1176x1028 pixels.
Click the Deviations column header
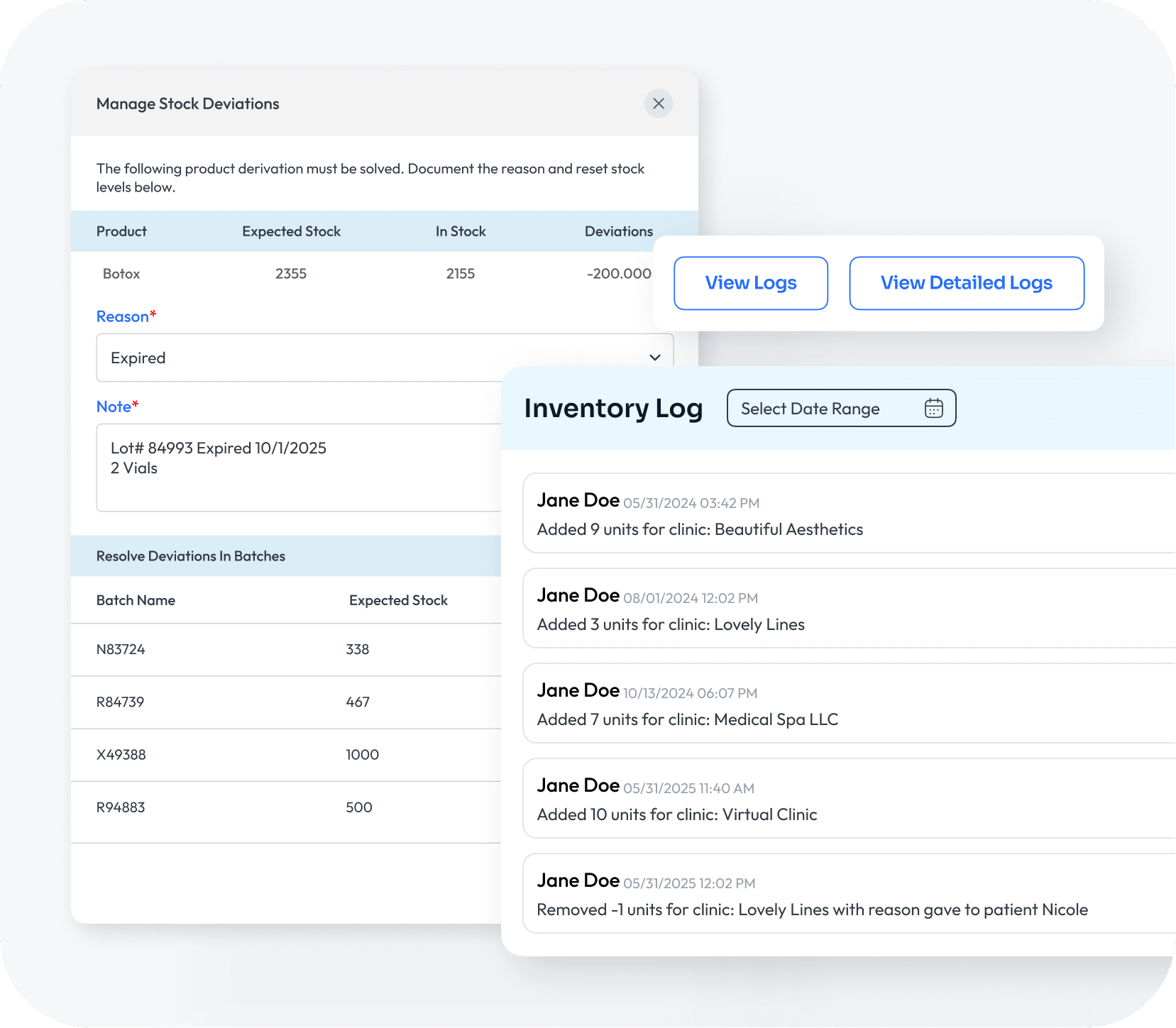[x=618, y=231]
